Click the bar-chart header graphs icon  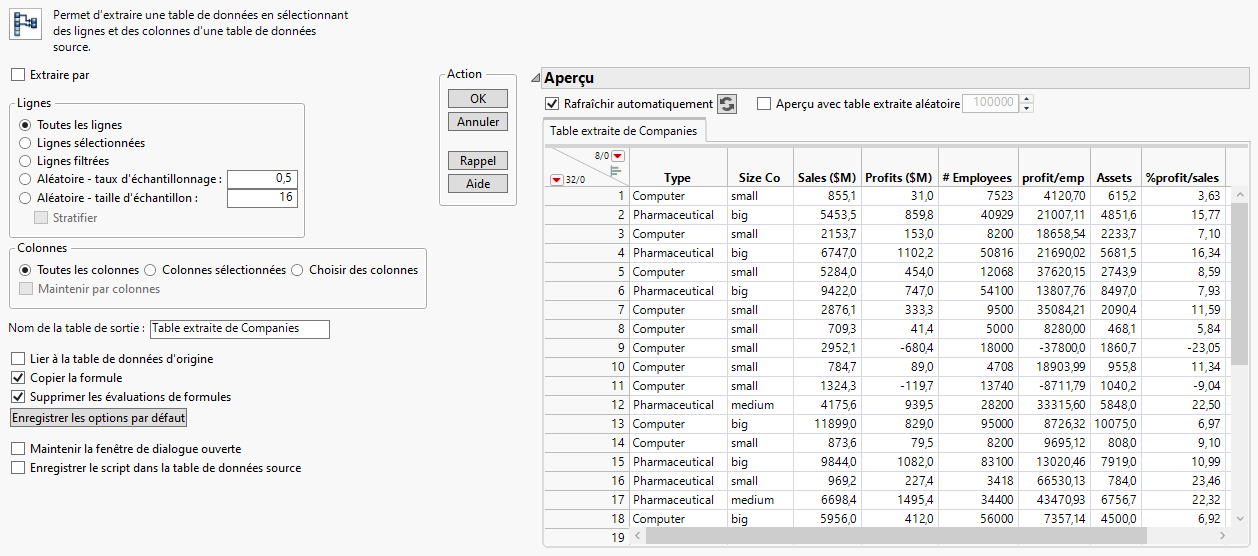click(x=617, y=169)
